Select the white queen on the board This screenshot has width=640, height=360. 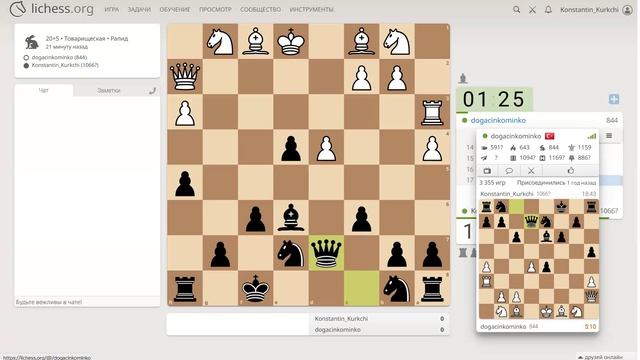point(185,76)
